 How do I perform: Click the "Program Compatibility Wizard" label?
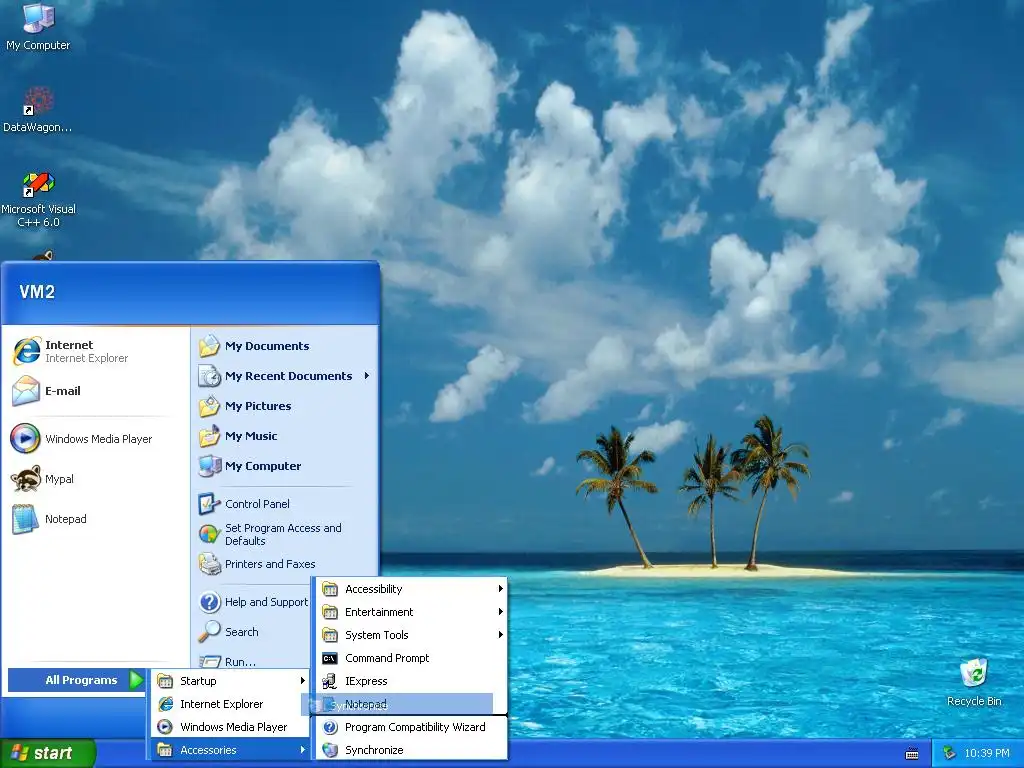415,727
